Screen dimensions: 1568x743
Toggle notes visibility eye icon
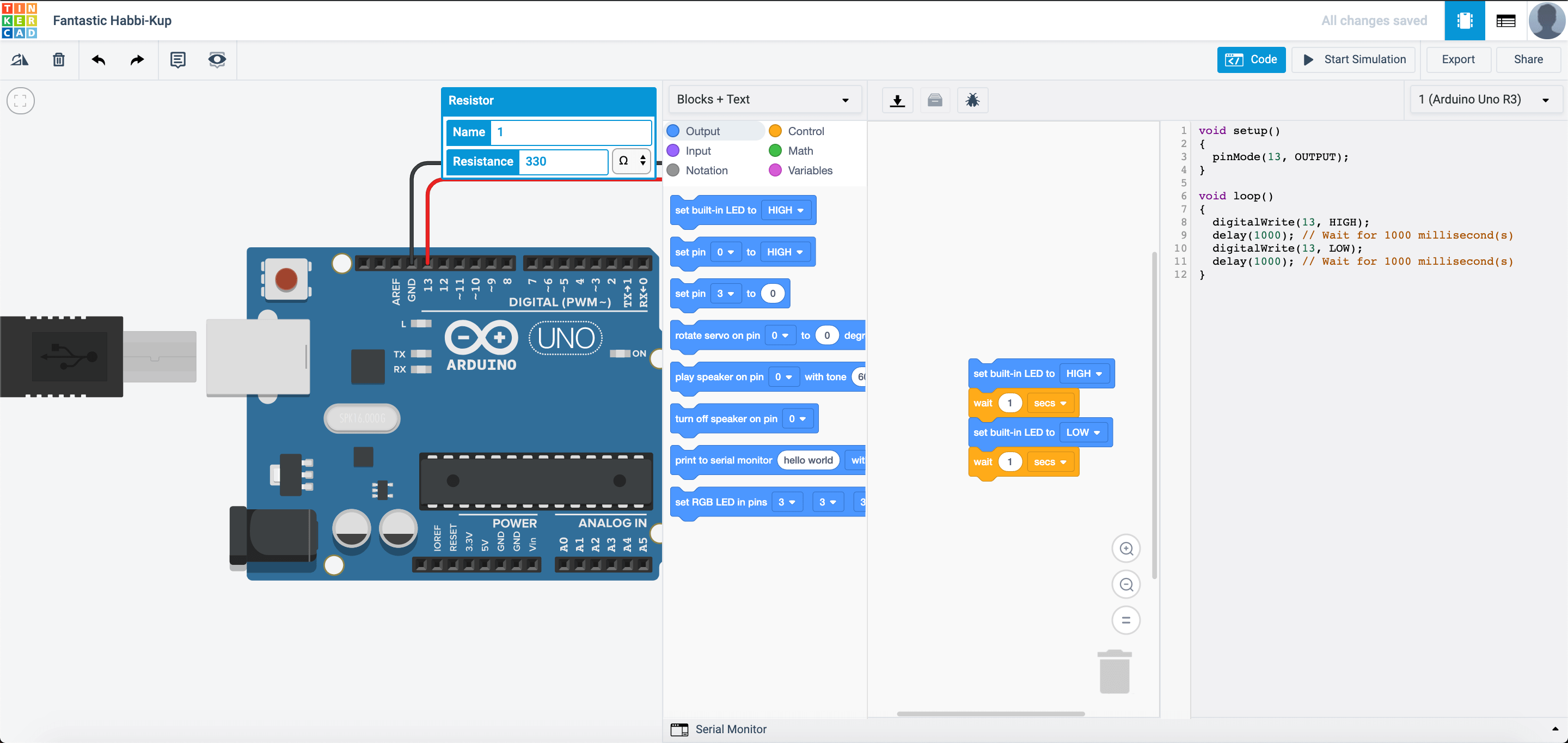(x=217, y=60)
